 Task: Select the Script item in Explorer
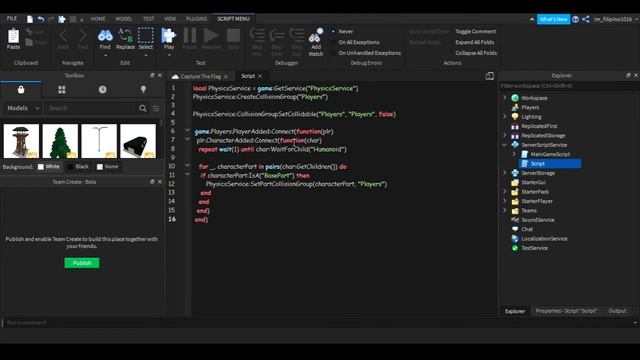tap(550, 163)
